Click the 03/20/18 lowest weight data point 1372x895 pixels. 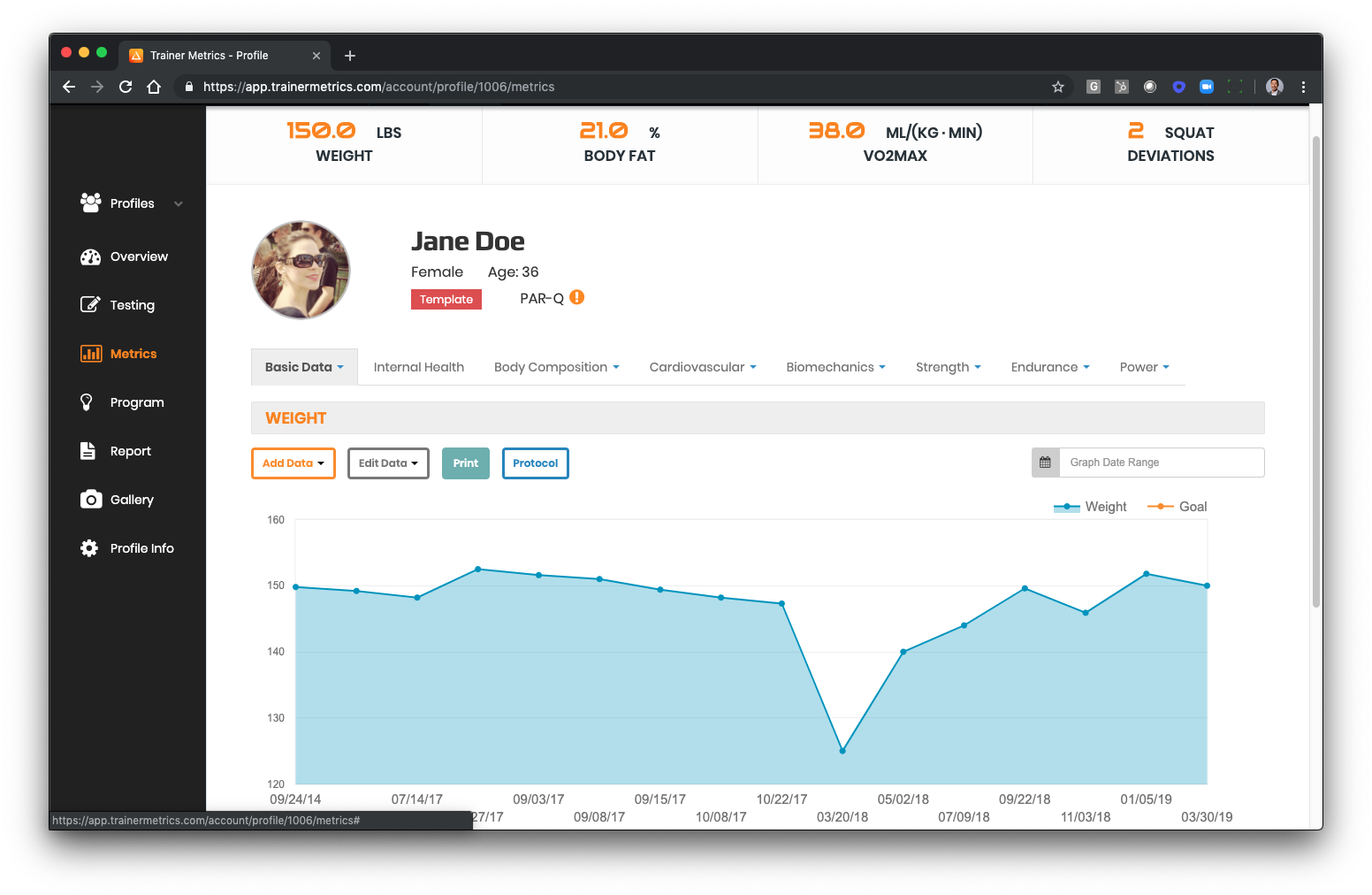coord(842,751)
